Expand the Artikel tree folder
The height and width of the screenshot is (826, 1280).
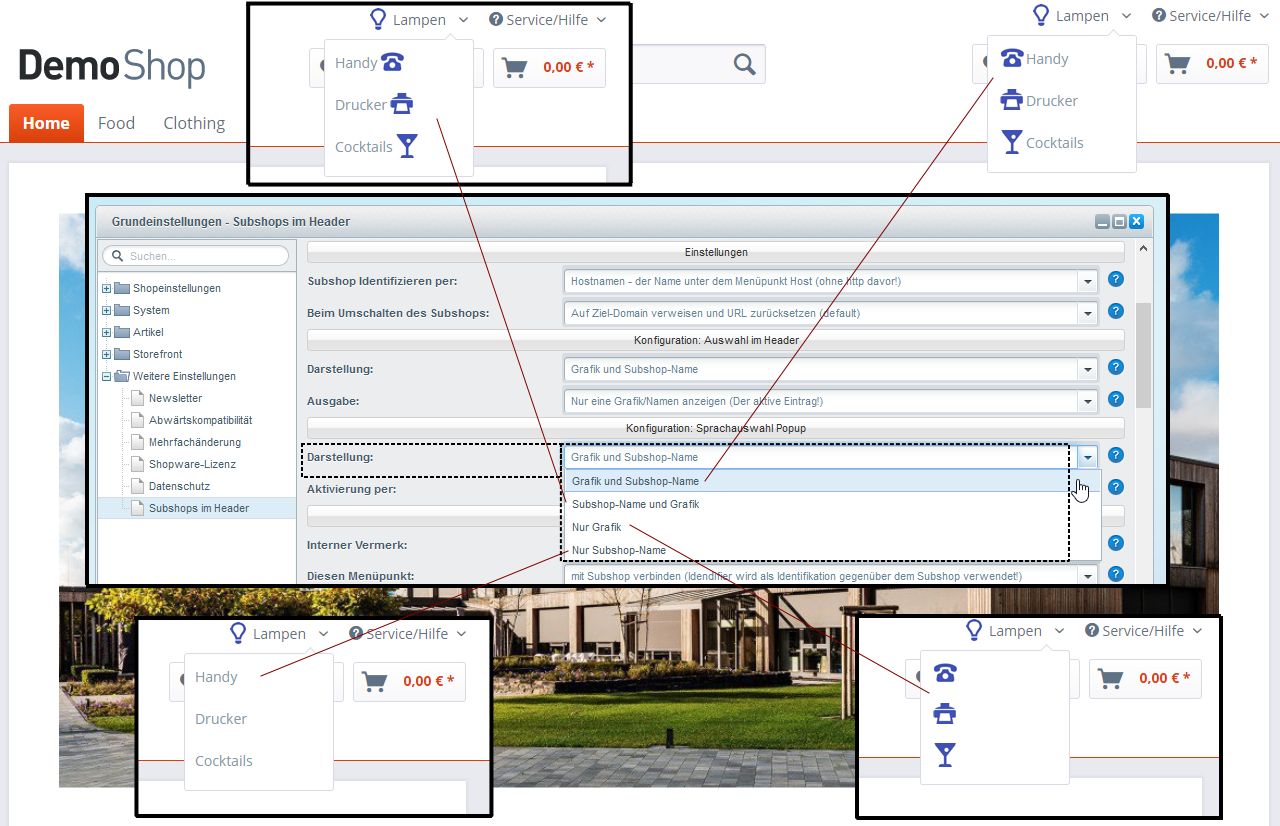107,333
